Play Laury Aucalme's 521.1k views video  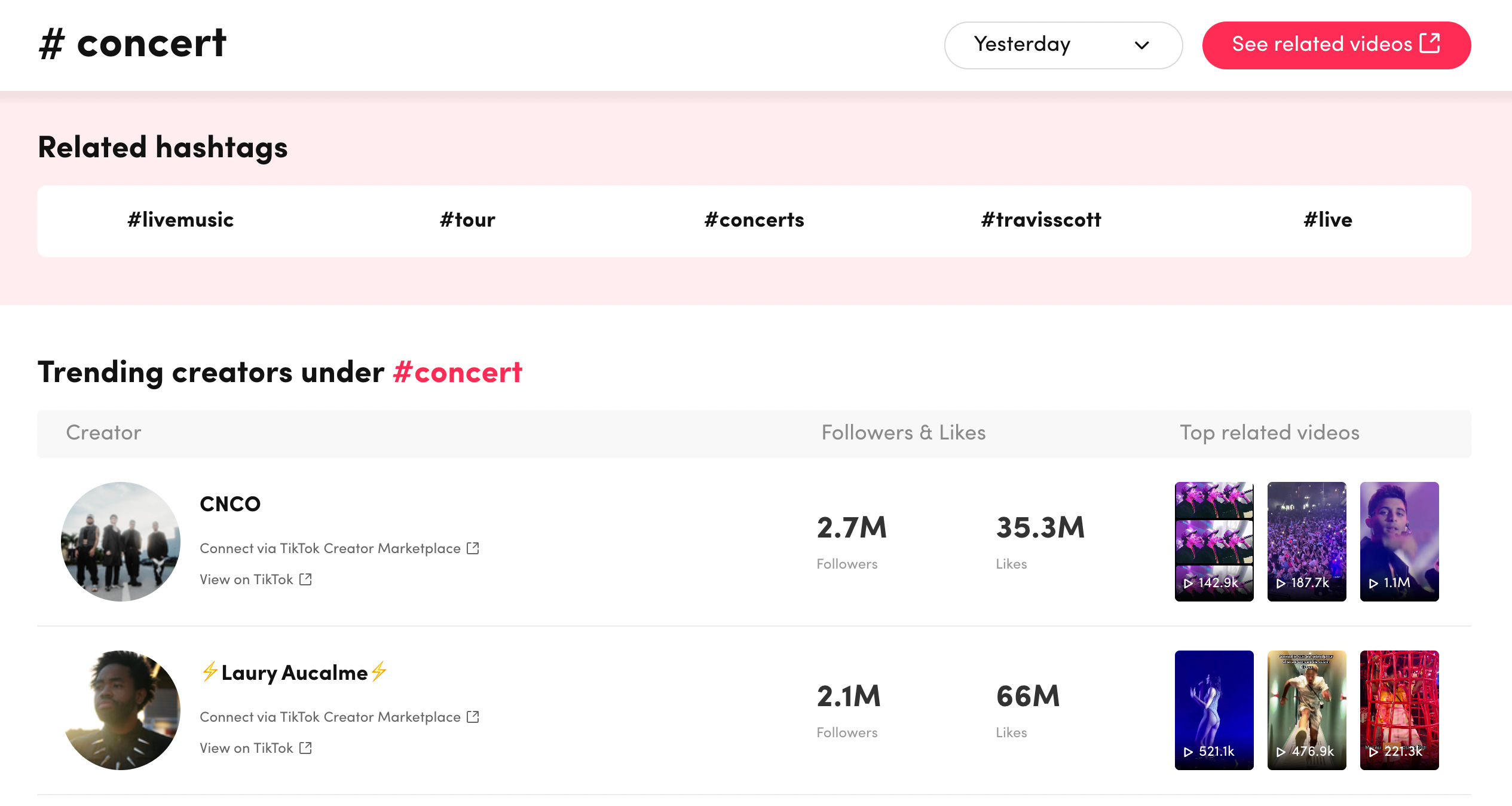point(1214,710)
